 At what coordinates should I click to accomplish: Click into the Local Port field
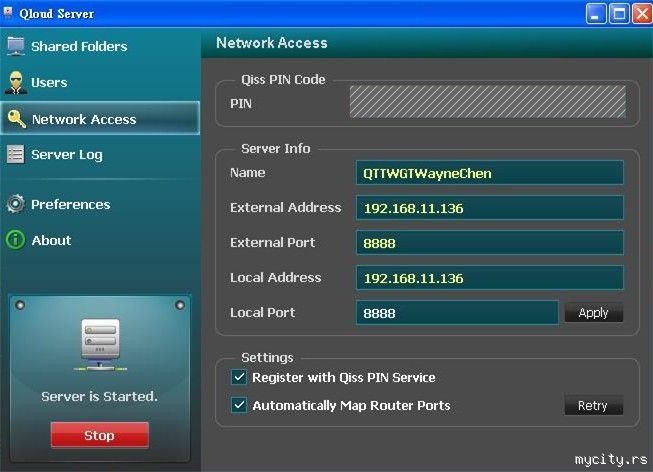click(457, 313)
